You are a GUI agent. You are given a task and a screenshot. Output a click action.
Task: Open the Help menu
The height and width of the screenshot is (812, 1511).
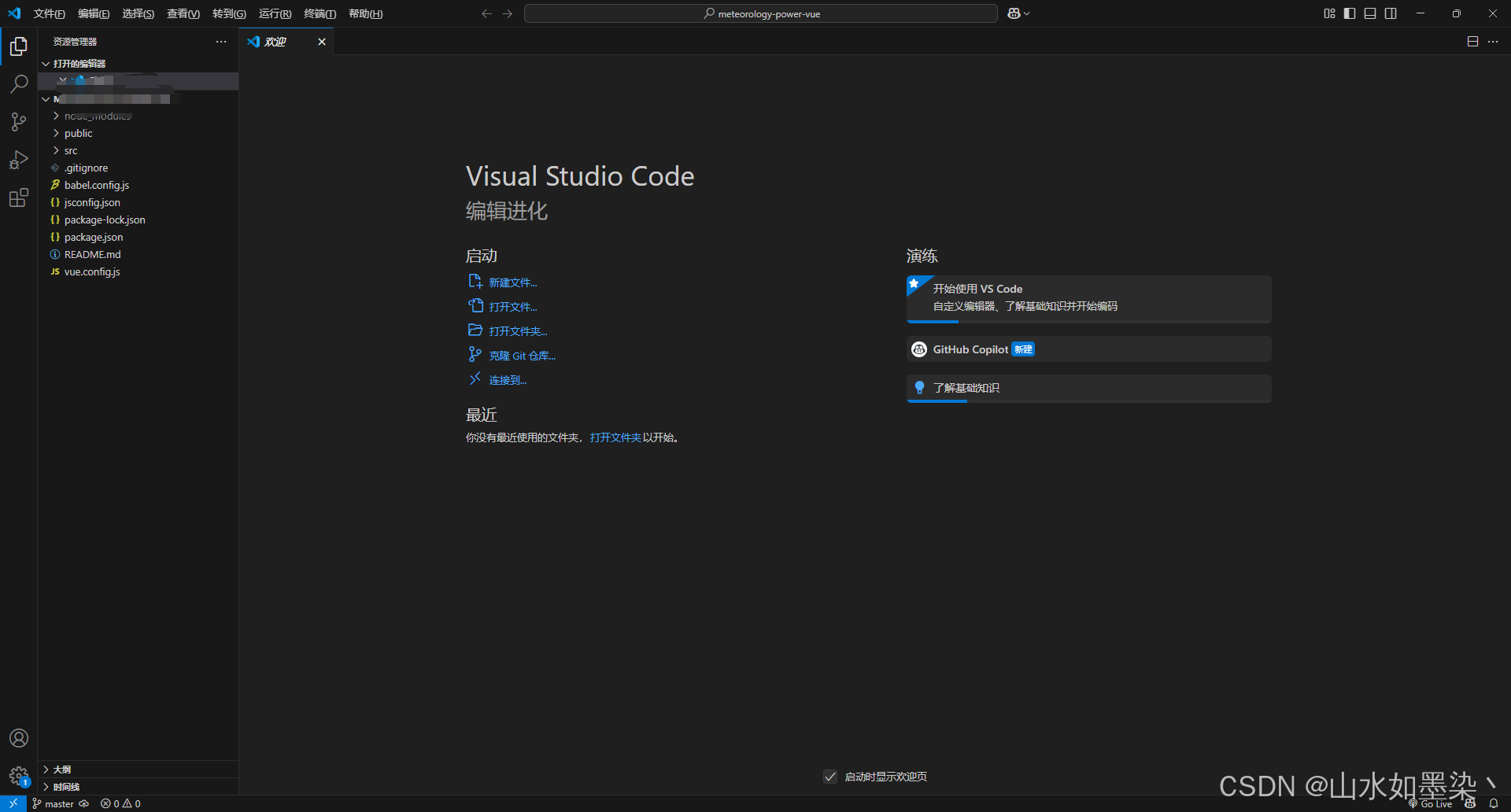(x=365, y=13)
